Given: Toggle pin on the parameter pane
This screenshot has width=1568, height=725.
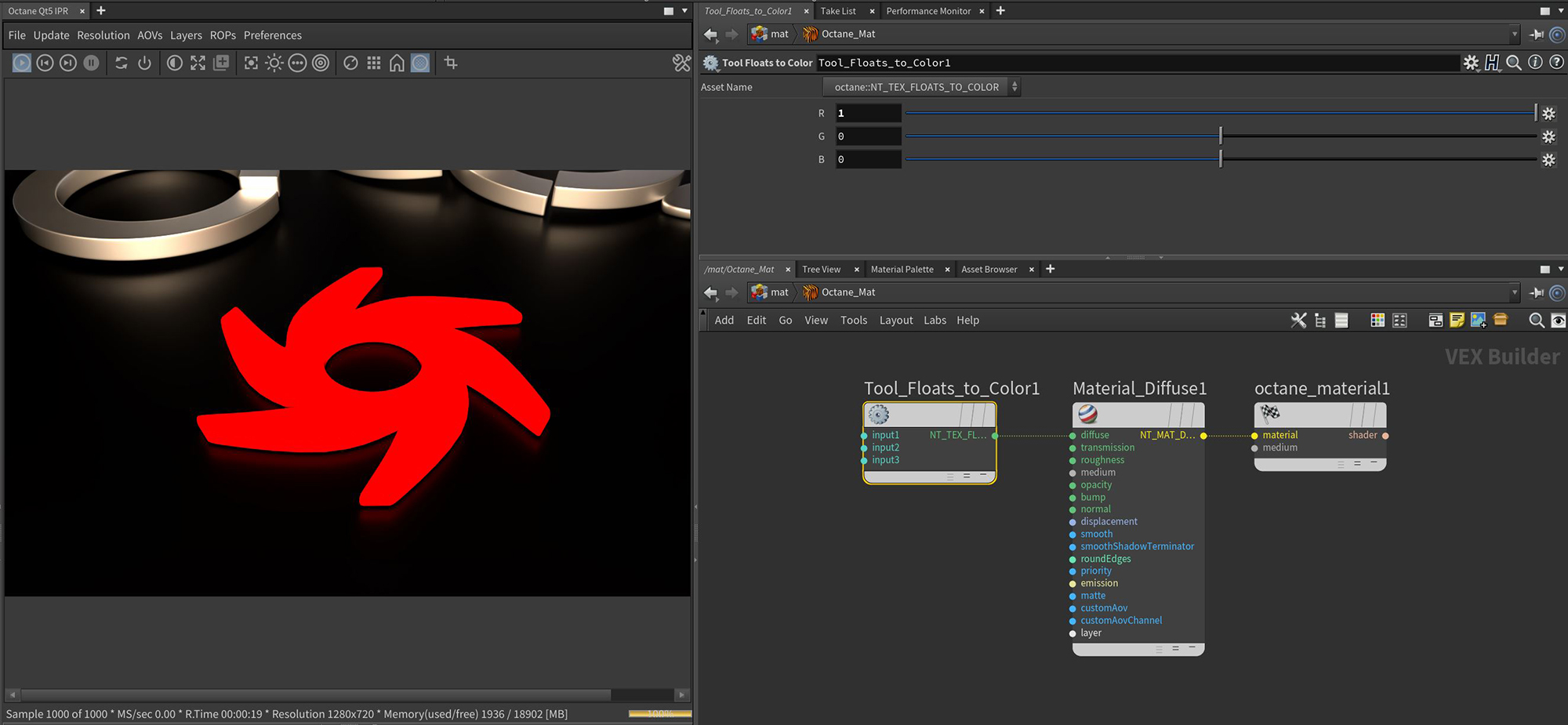Looking at the screenshot, I should tap(1537, 34).
